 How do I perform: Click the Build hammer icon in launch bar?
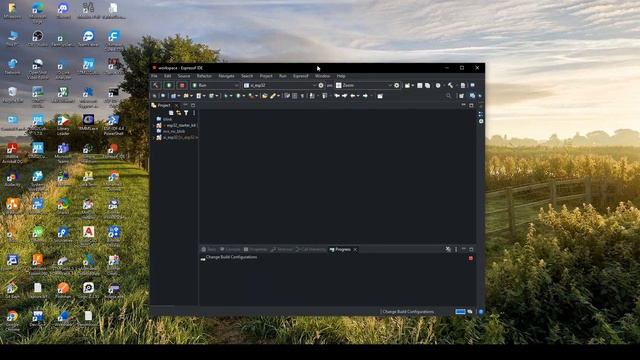point(156,85)
